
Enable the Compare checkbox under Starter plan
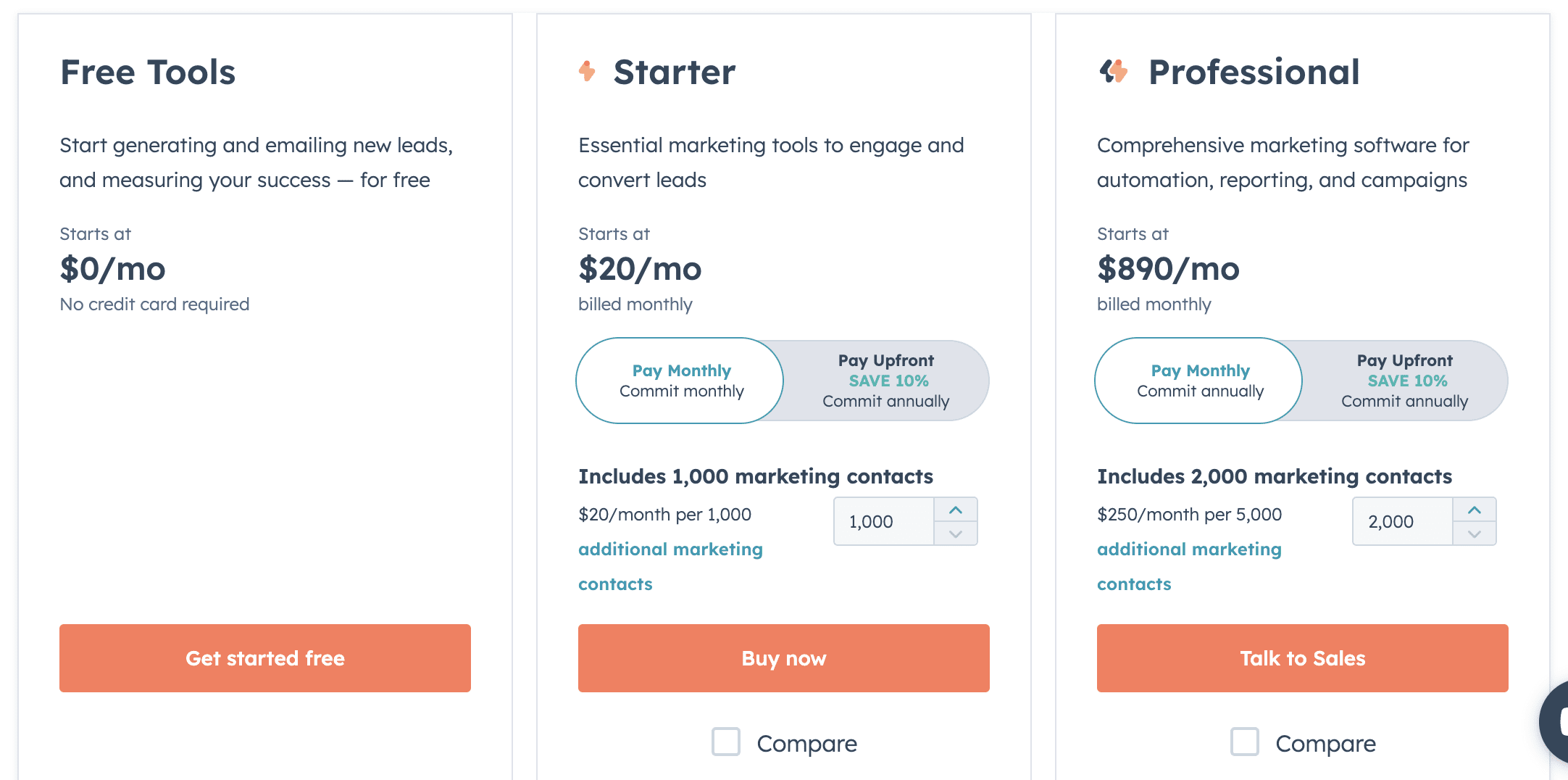pyautogui.click(x=725, y=742)
